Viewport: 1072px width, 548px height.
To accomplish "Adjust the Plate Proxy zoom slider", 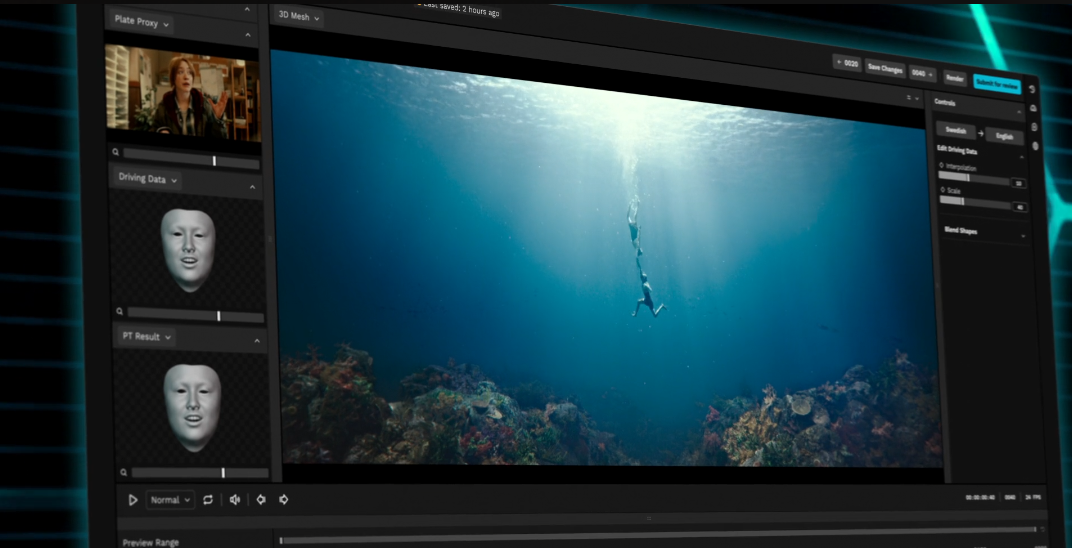I will tap(191, 161).
